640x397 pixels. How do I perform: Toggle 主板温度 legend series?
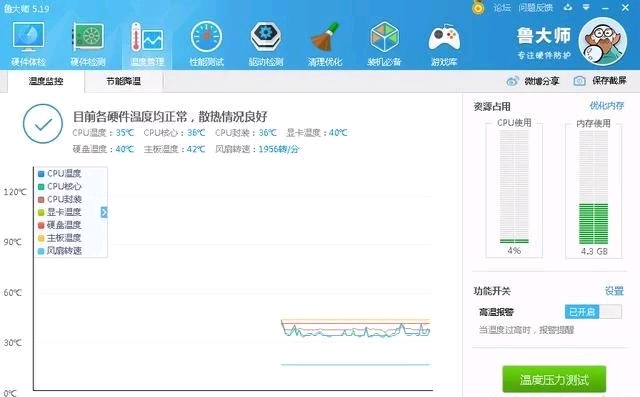60,238
